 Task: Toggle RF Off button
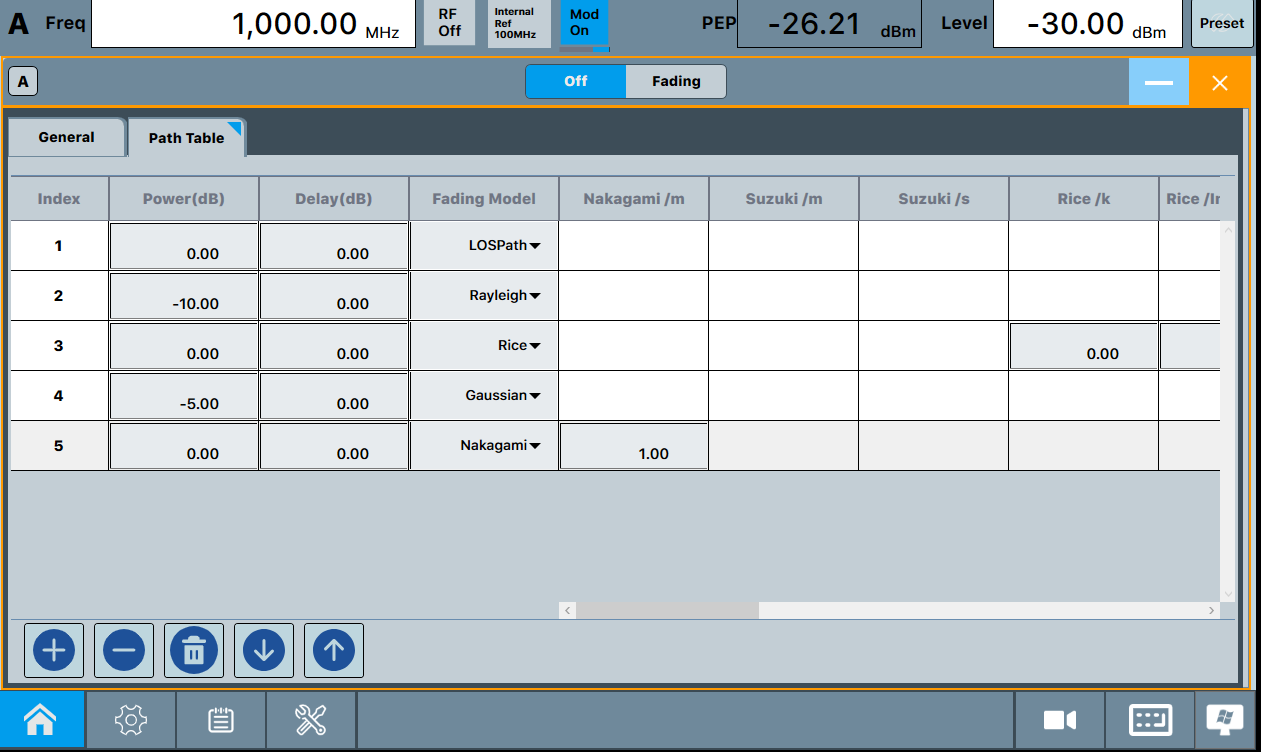449,23
